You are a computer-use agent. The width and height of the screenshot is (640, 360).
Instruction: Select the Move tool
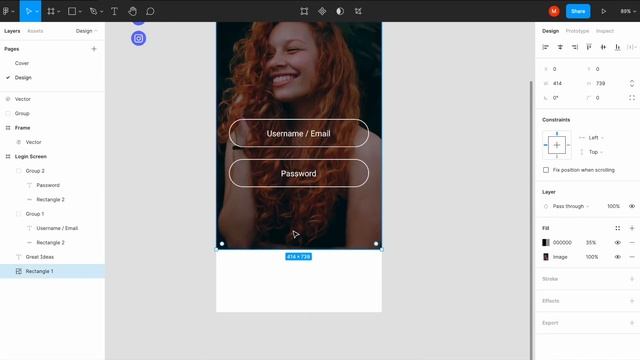28,11
